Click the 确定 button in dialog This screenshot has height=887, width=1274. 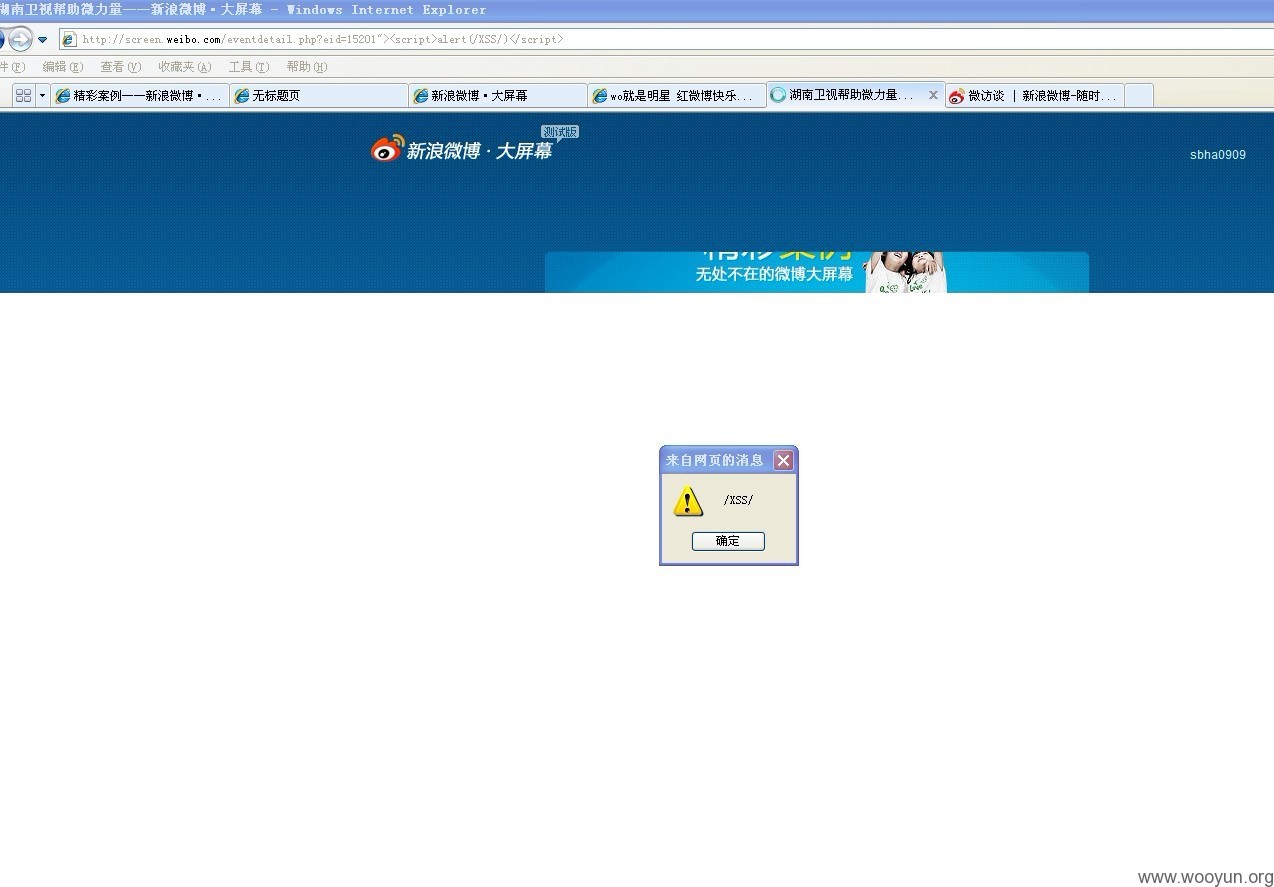point(728,541)
